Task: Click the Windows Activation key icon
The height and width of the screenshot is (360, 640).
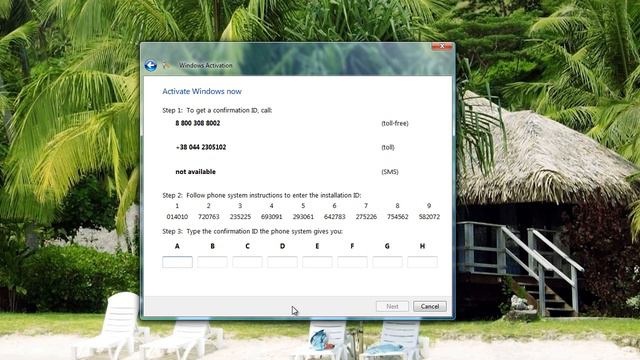Action: pyautogui.click(x=167, y=65)
